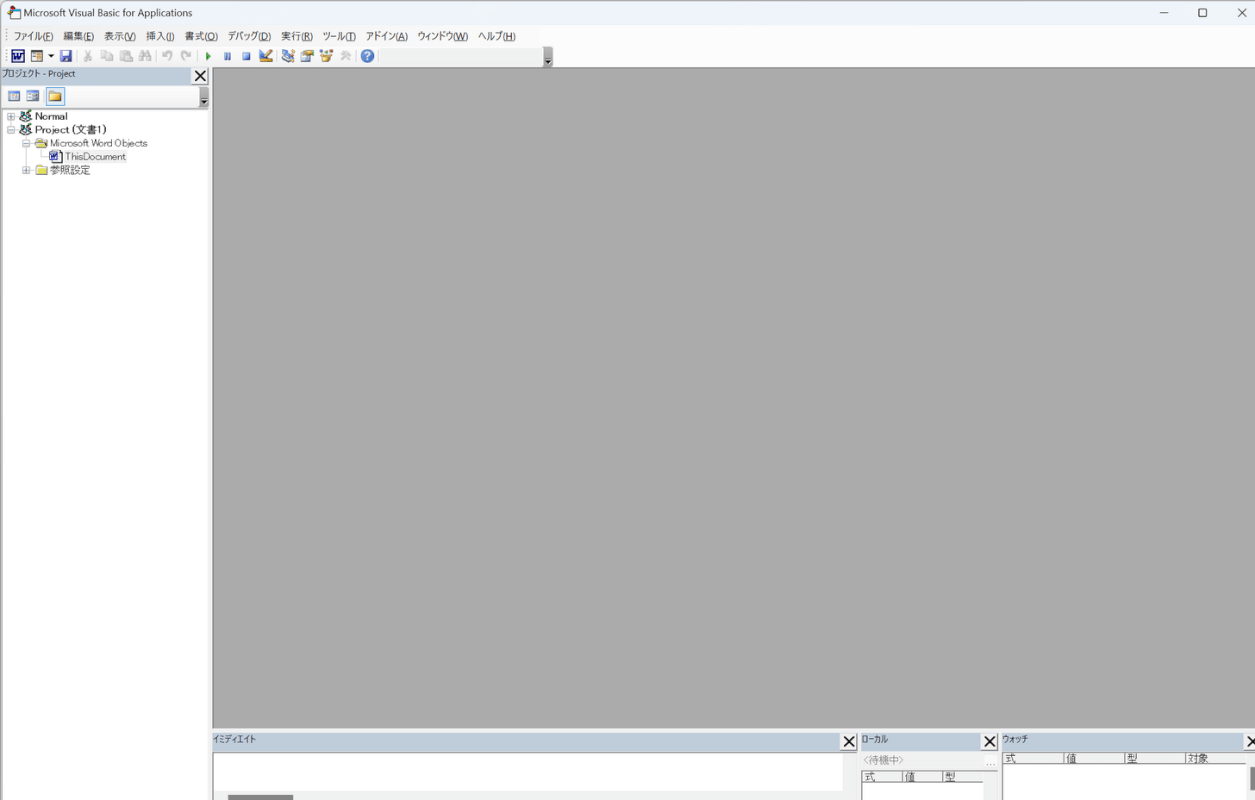Open the Properties Window toolbar icon
Viewport: 1255px width, 800px height.
(307, 56)
